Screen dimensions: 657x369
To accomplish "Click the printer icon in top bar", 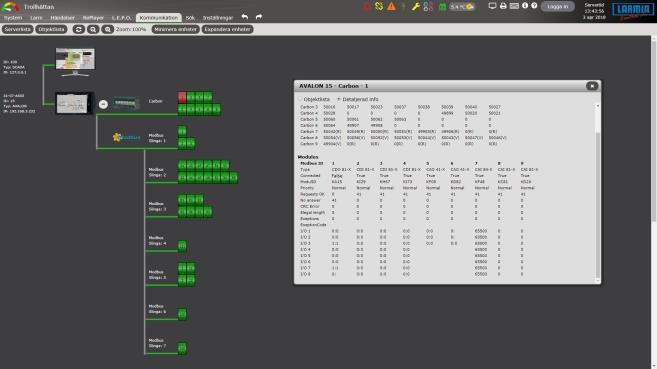I will (503, 6).
